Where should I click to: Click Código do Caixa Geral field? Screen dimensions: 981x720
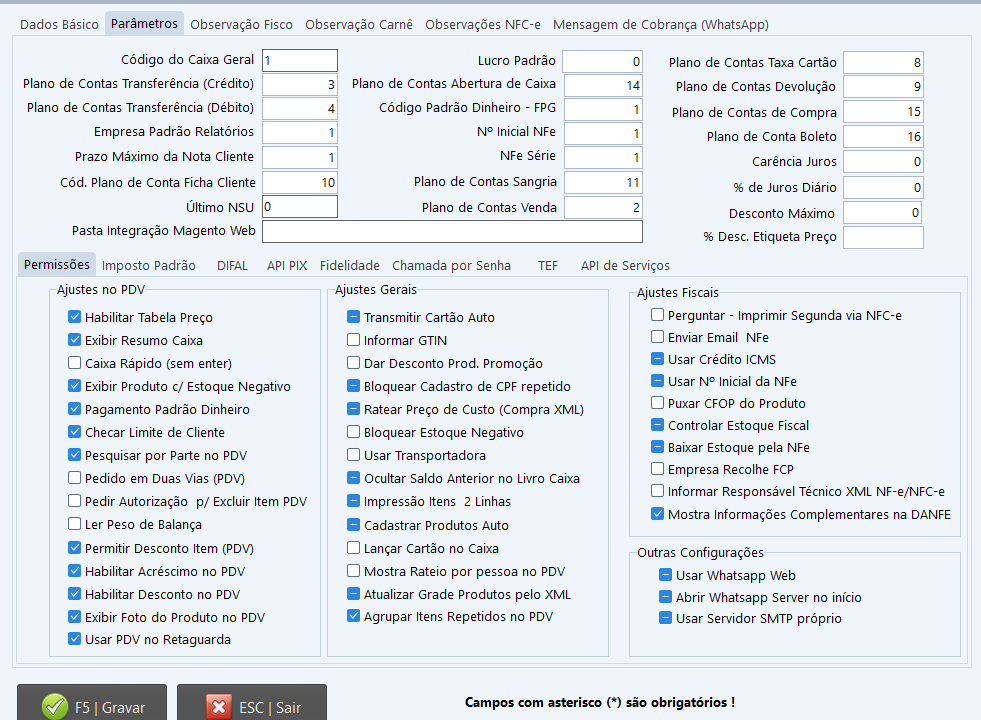click(300, 61)
